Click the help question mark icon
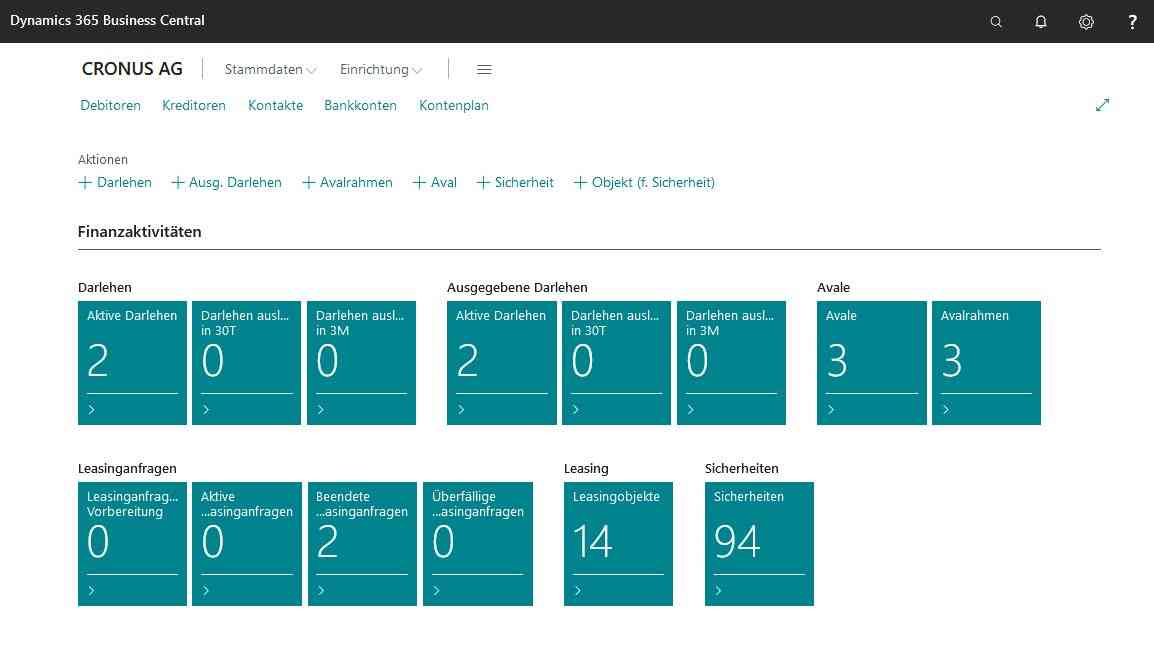Screen dimensions: 1154x651 pos(1132,22)
